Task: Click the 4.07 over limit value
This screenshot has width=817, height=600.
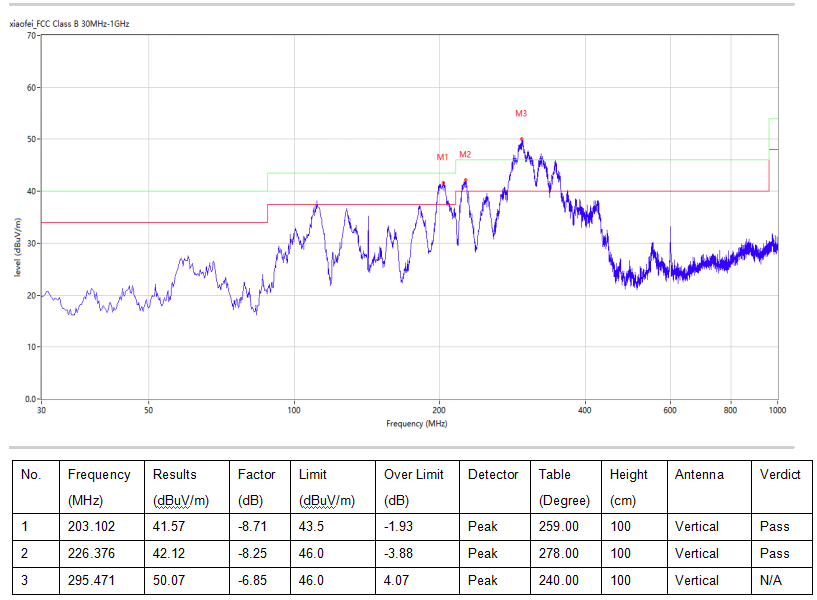Action: click(x=397, y=580)
